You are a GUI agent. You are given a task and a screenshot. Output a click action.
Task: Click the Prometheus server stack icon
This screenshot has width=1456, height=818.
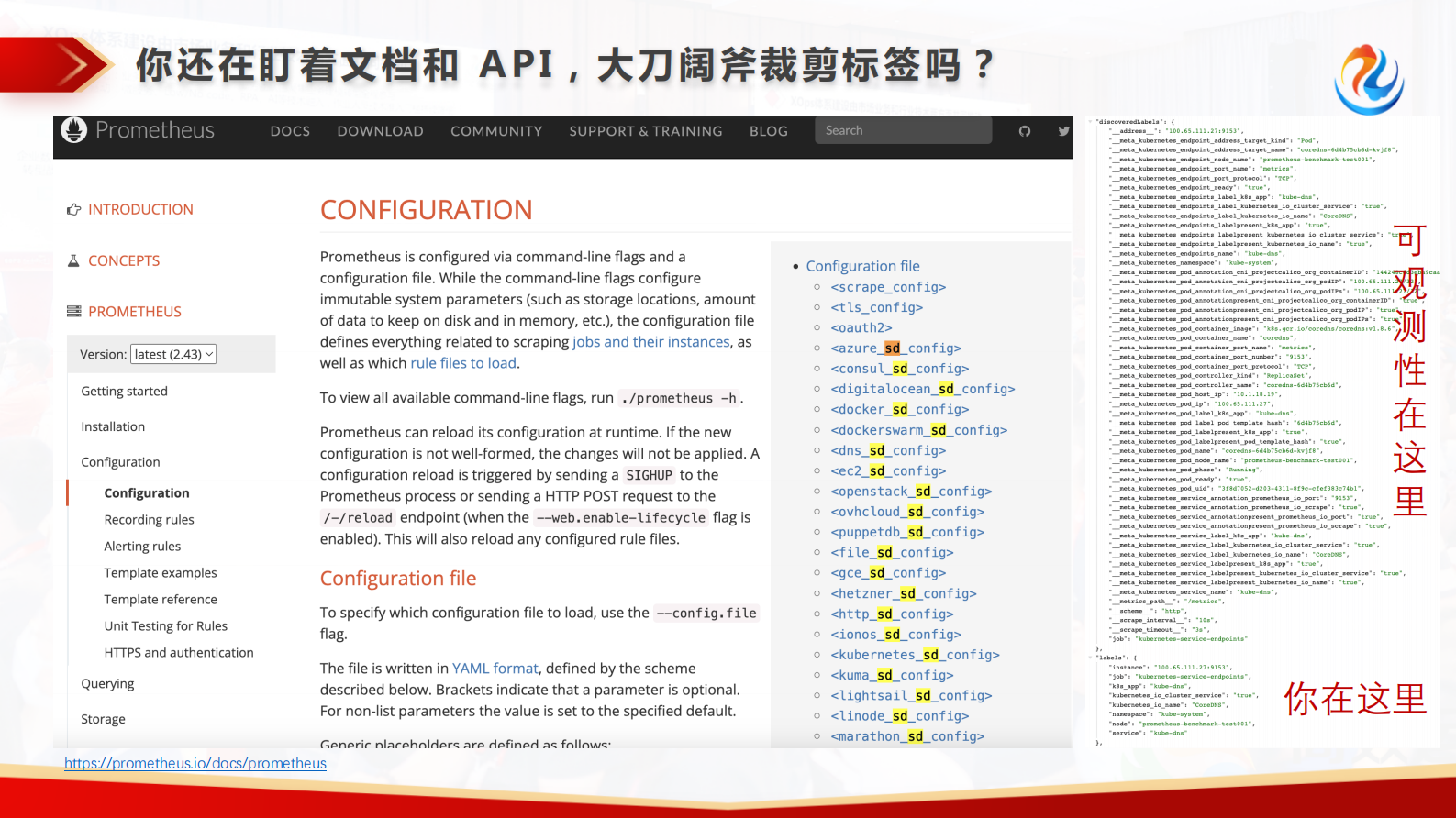click(73, 312)
